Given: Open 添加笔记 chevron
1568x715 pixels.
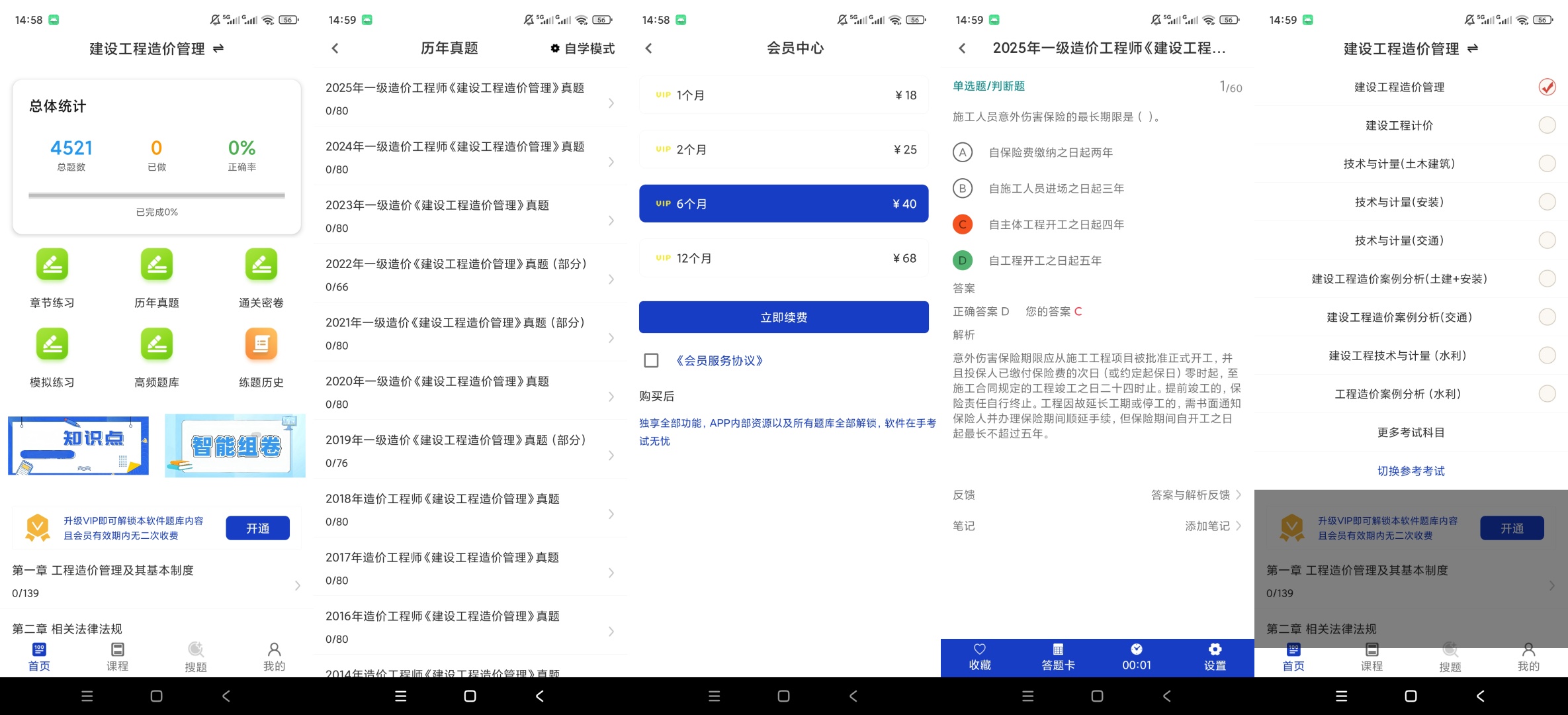Looking at the screenshot, I should [x=1239, y=526].
